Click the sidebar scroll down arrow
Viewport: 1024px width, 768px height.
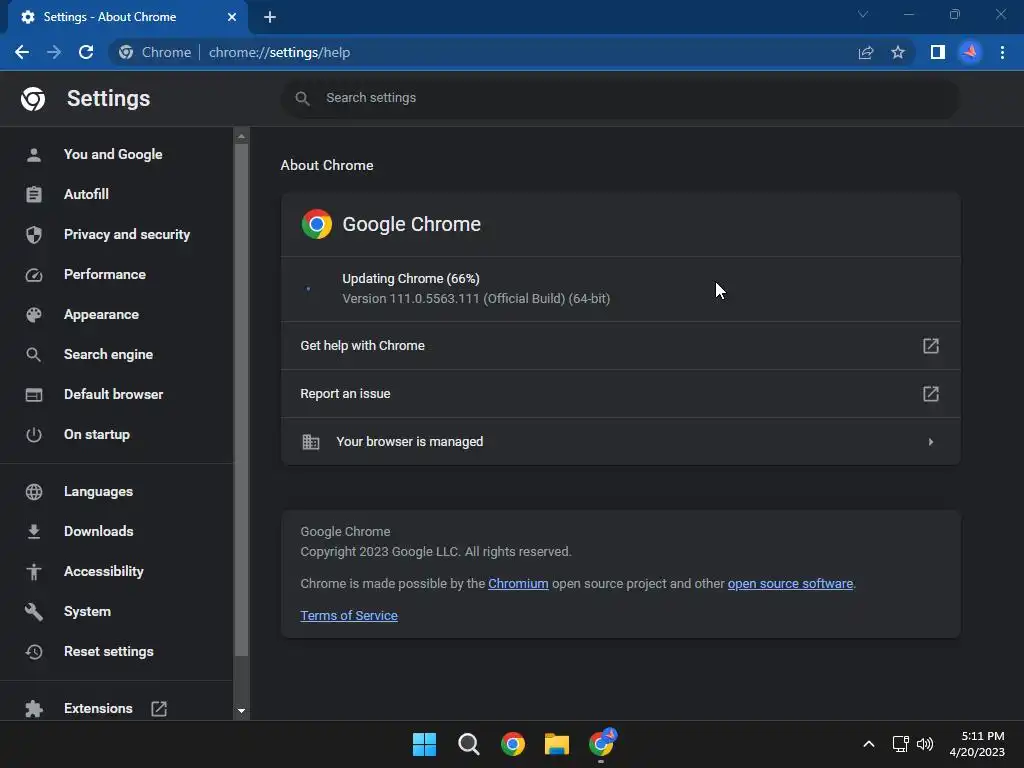pyautogui.click(x=241, y=711)
